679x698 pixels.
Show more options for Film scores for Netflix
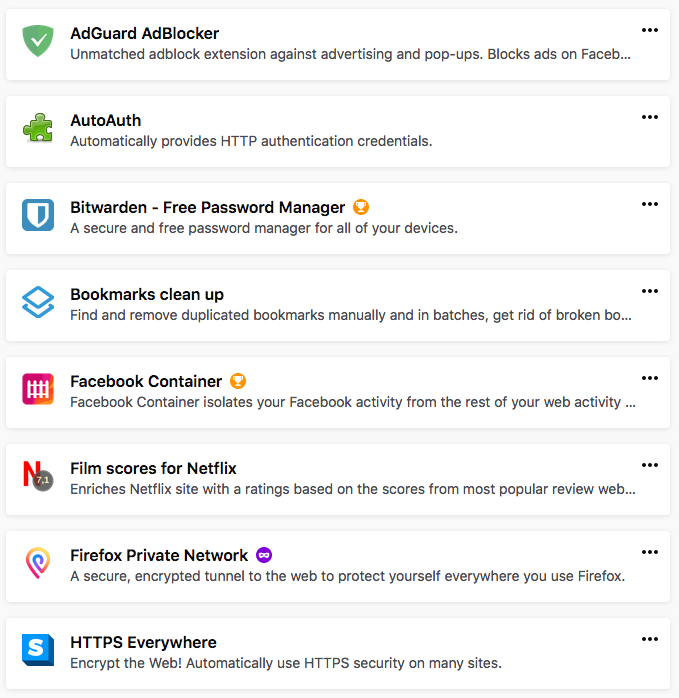click(650, 466)
